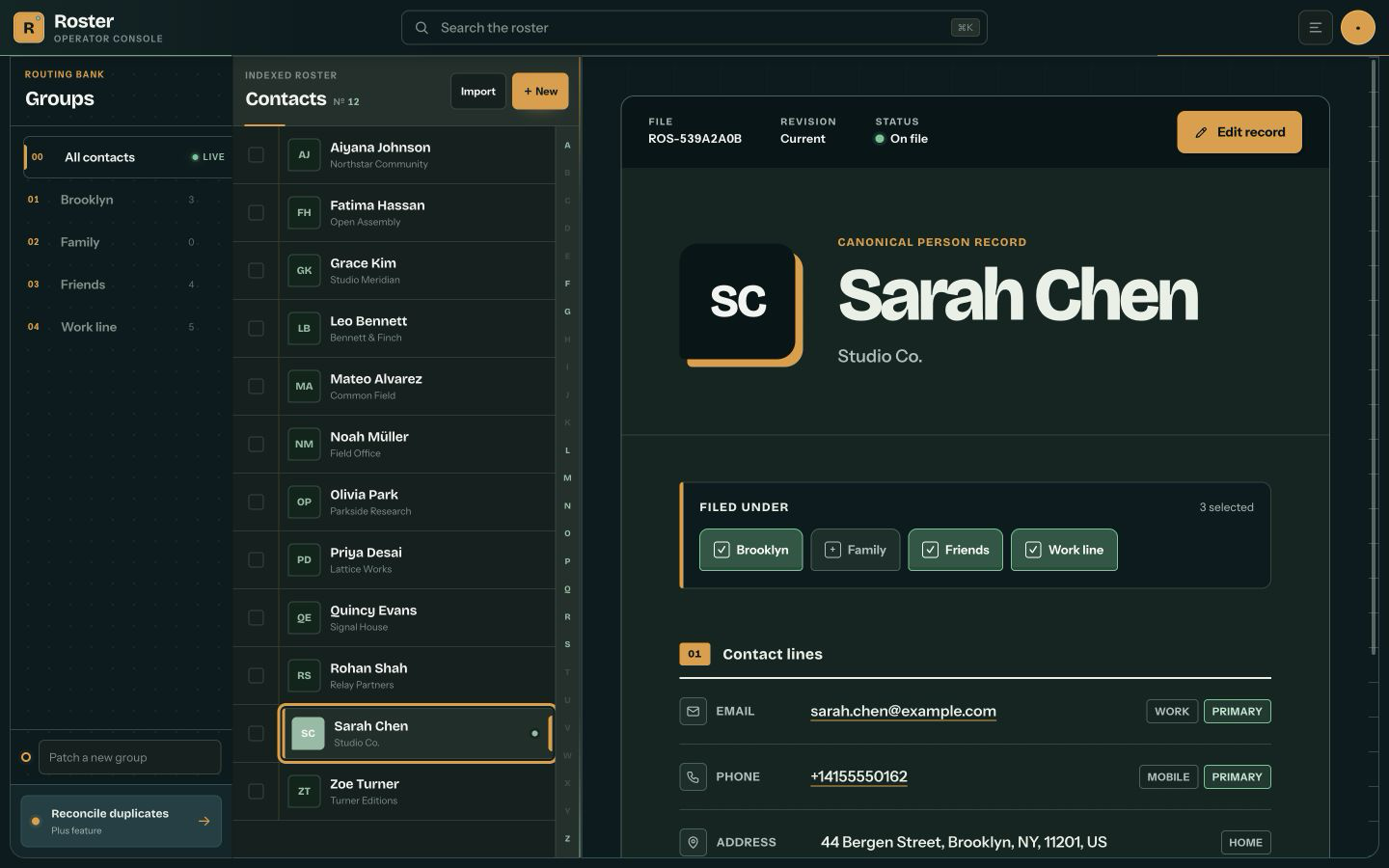Open the sarah.chen@example.com email link
The image size is (1389, 868).
(903, 712)
